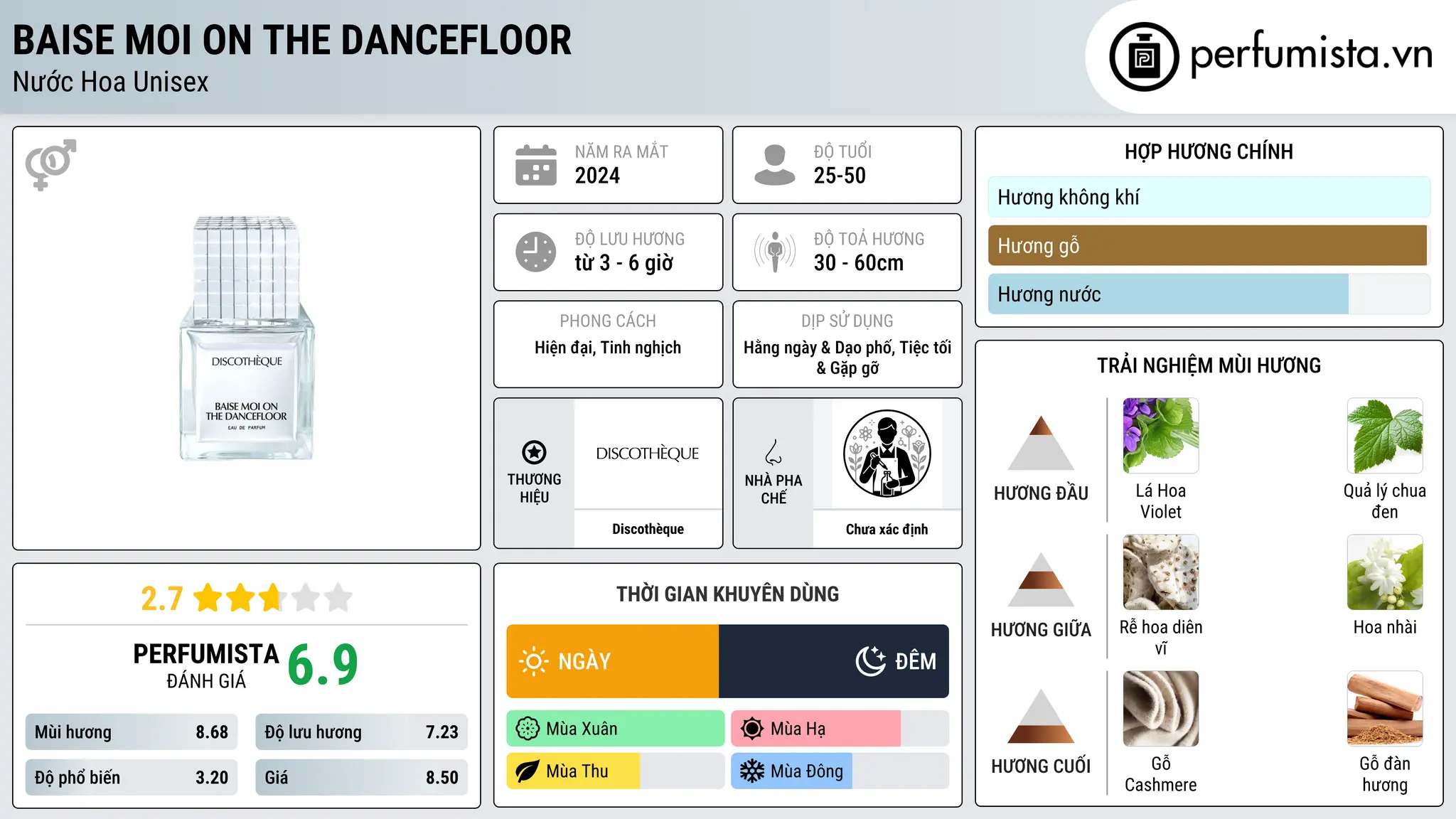Click the Discothèque brand name link

(x=648, y=529)
